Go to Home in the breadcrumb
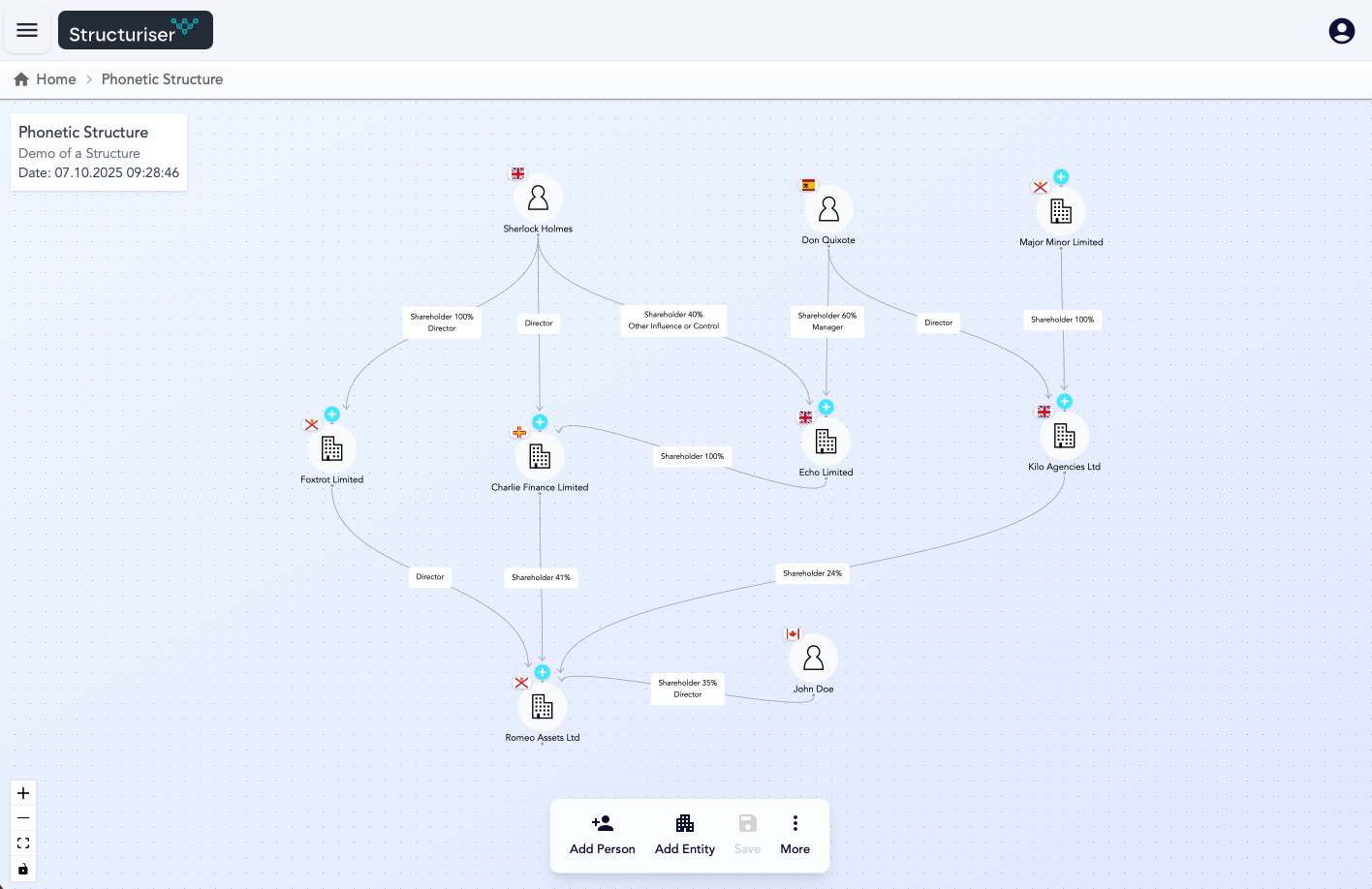Image resolution: width=1372 pixels, height=889 pixels. pos(55,79)
